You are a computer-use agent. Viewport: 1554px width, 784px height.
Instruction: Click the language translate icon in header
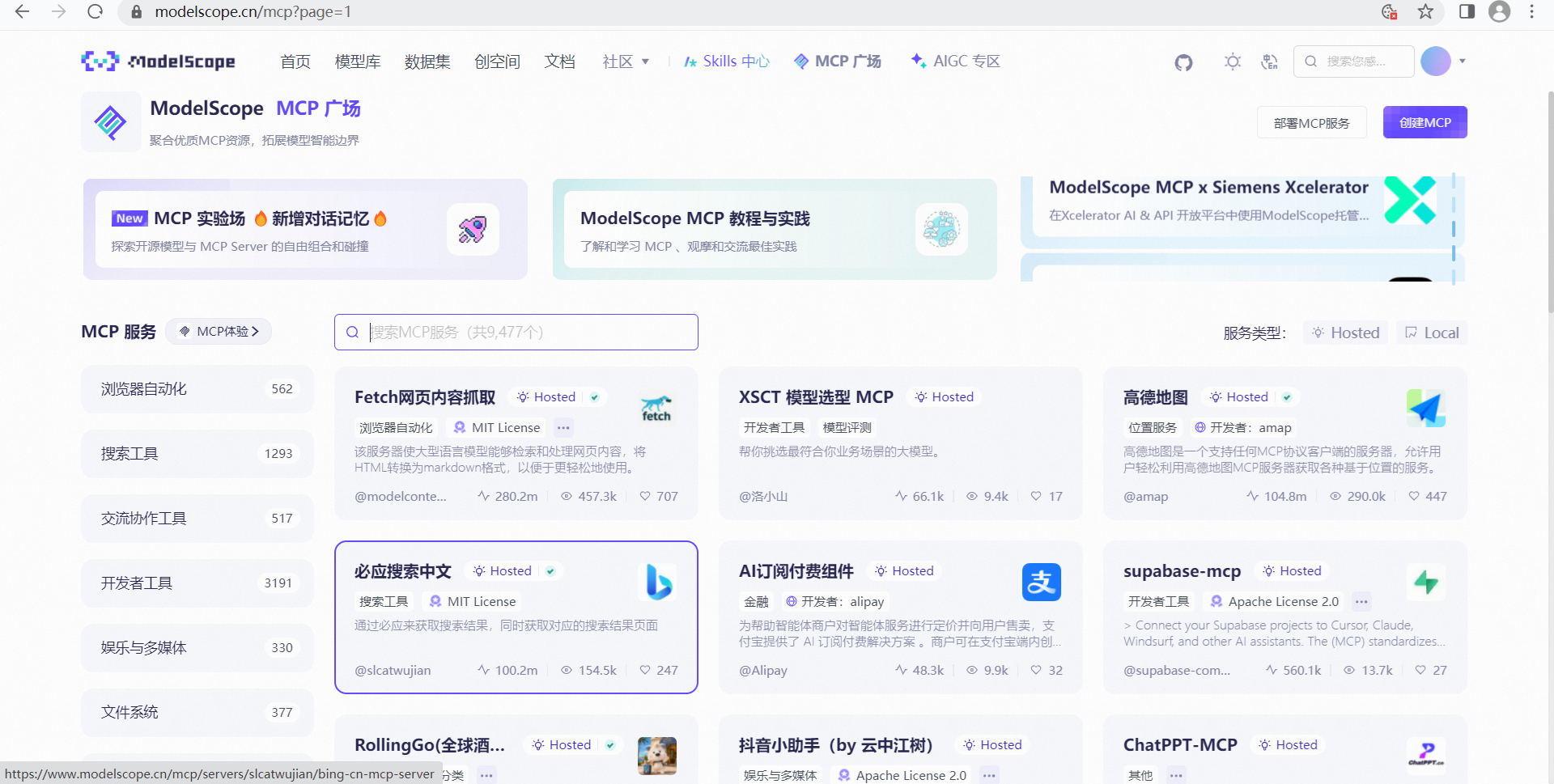pos(1270,61)
